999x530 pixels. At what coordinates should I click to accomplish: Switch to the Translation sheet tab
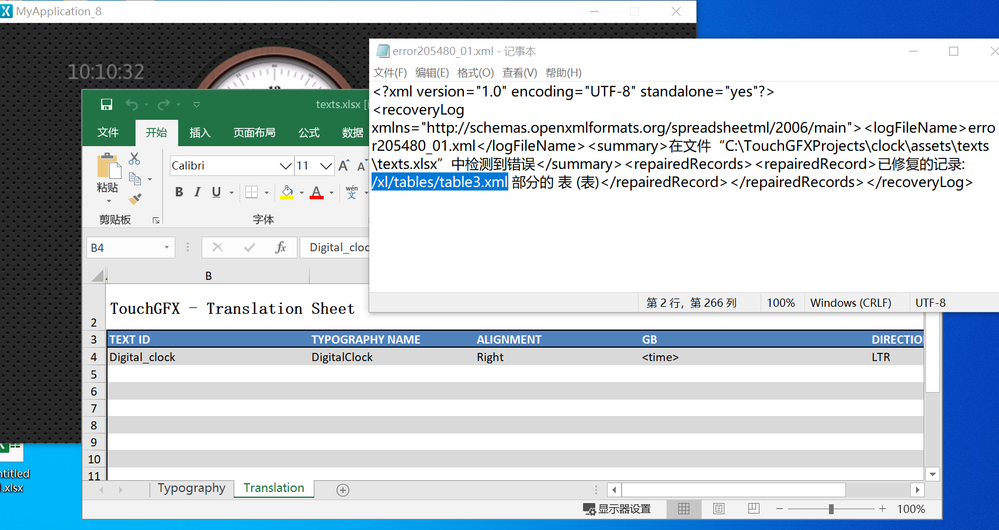[274, 488]
